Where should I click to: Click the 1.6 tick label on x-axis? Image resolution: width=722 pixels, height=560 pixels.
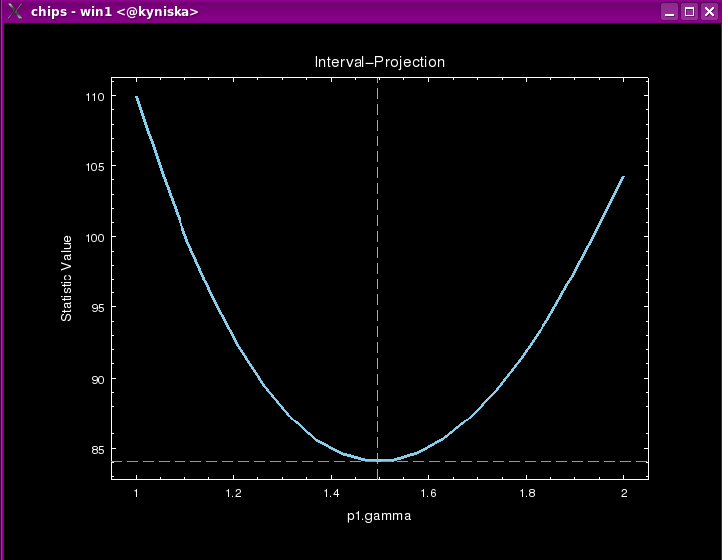click(429, 494)
